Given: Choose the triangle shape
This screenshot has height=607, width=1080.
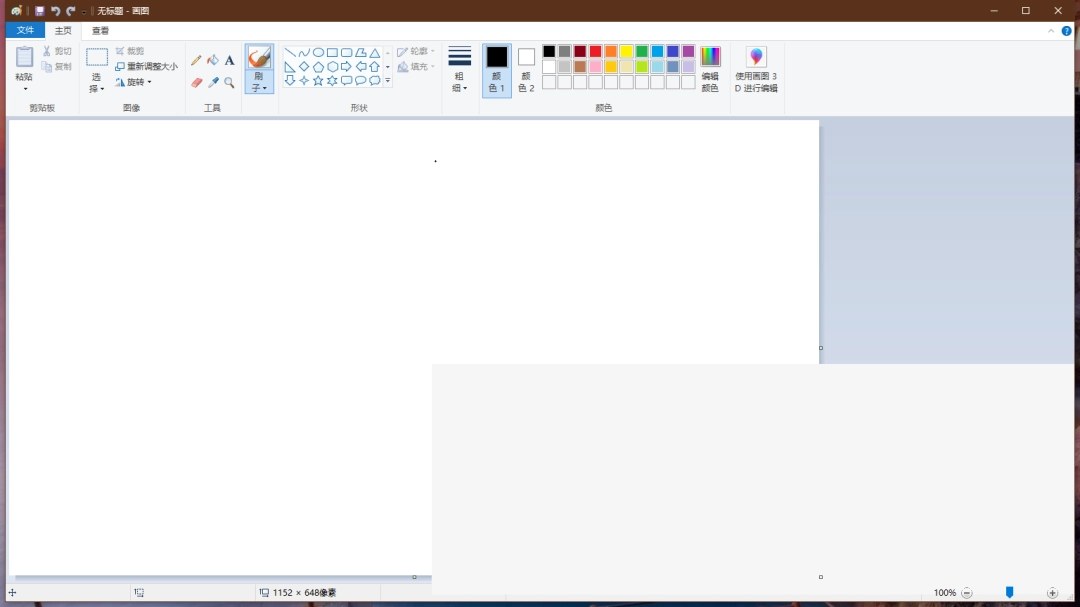Looking at the screenshot, I should (375, 52).
